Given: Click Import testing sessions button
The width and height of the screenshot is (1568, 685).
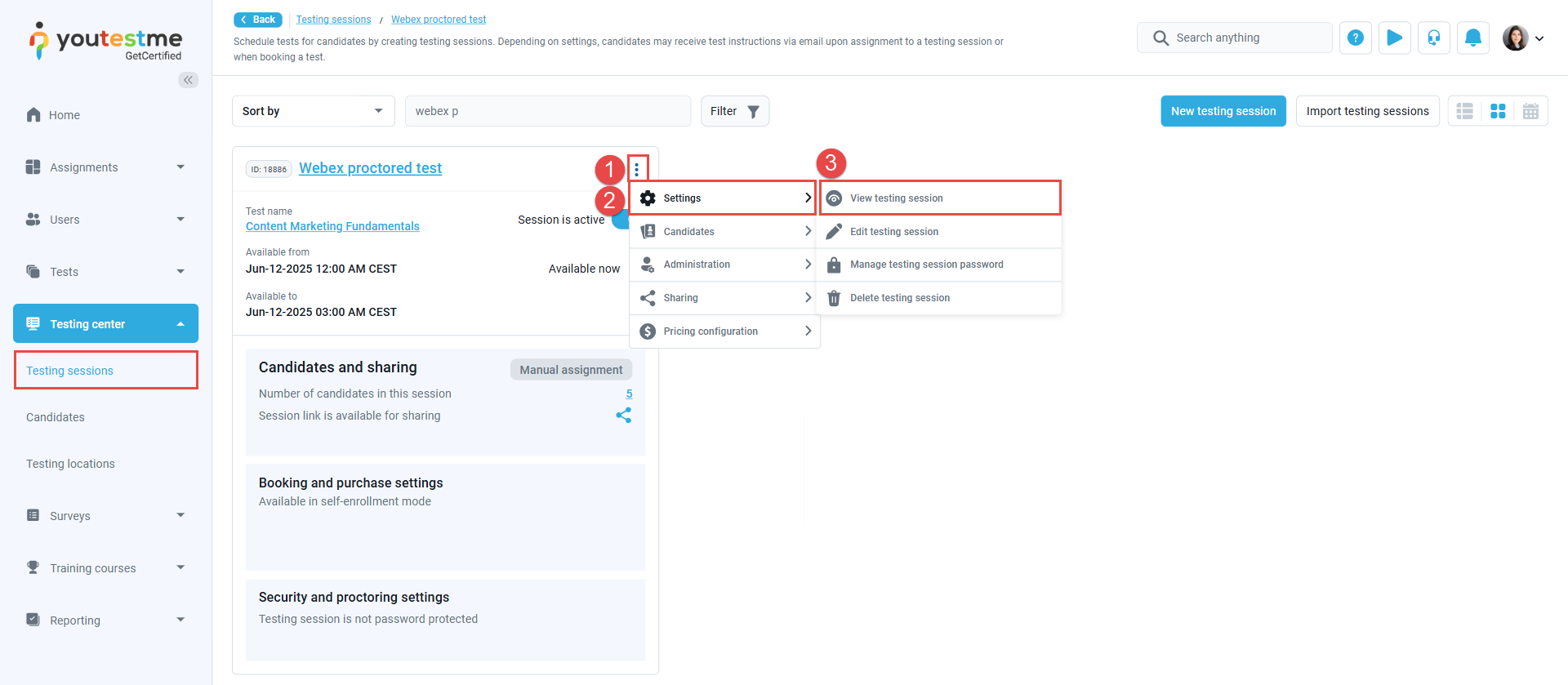Looking at the screenshot, I should [1368, 111].
